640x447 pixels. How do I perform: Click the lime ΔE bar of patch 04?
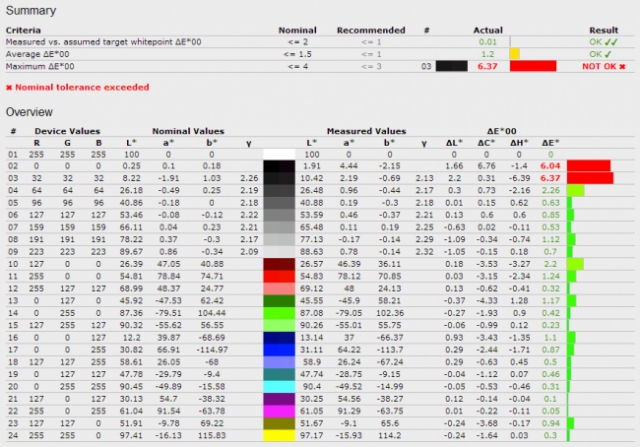coord(575,189)
